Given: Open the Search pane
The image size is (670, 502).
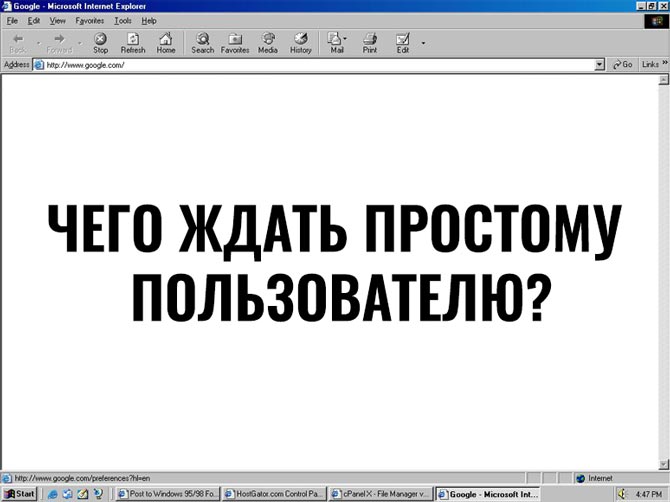Looking at the screenshot, I should pos(203,42).
